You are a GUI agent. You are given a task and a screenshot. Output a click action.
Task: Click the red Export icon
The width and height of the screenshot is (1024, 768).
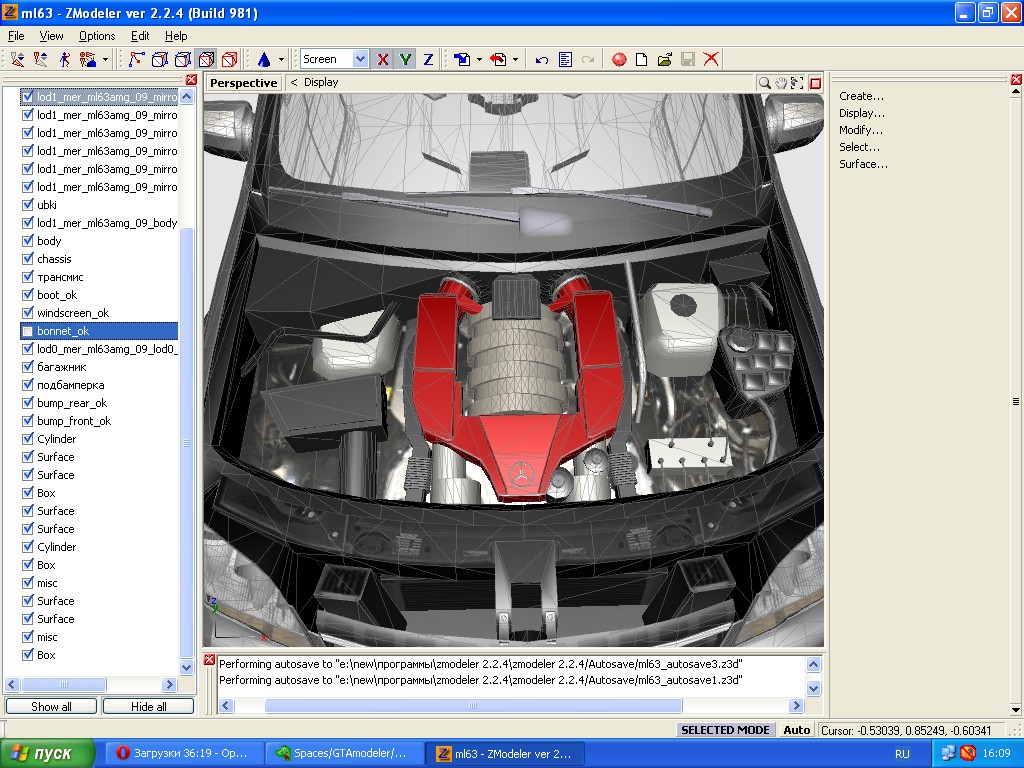498,59
